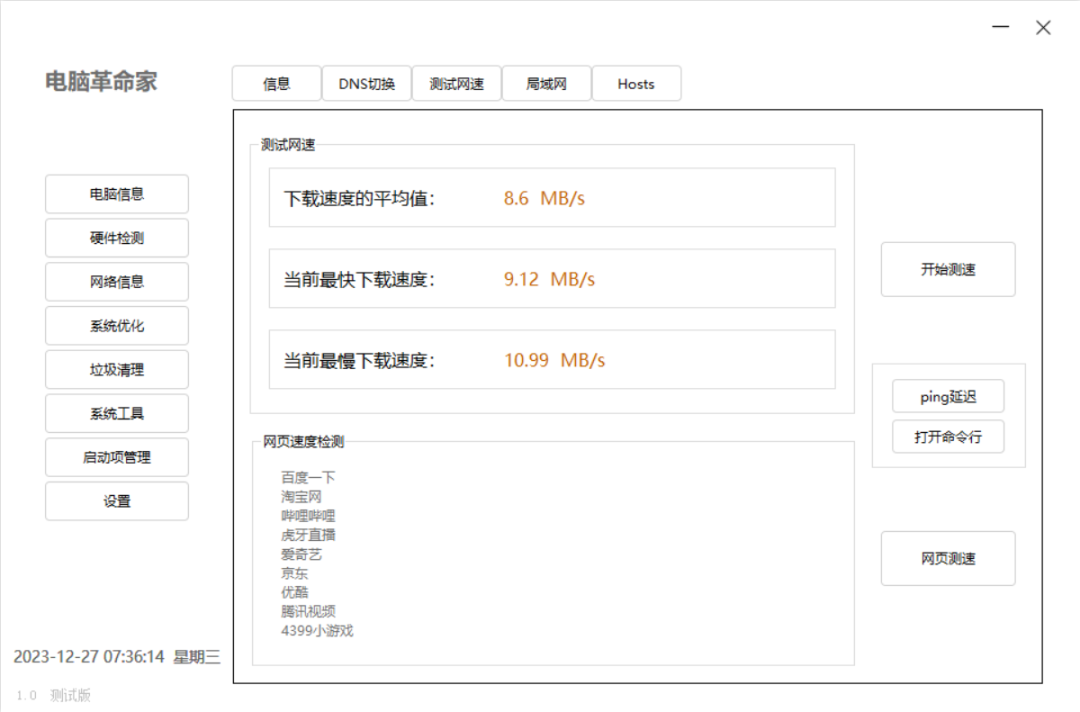1080x712 pixels.
Task: Click the 垃圾清理 sidebar button
Action: click(x=117, y=370)
